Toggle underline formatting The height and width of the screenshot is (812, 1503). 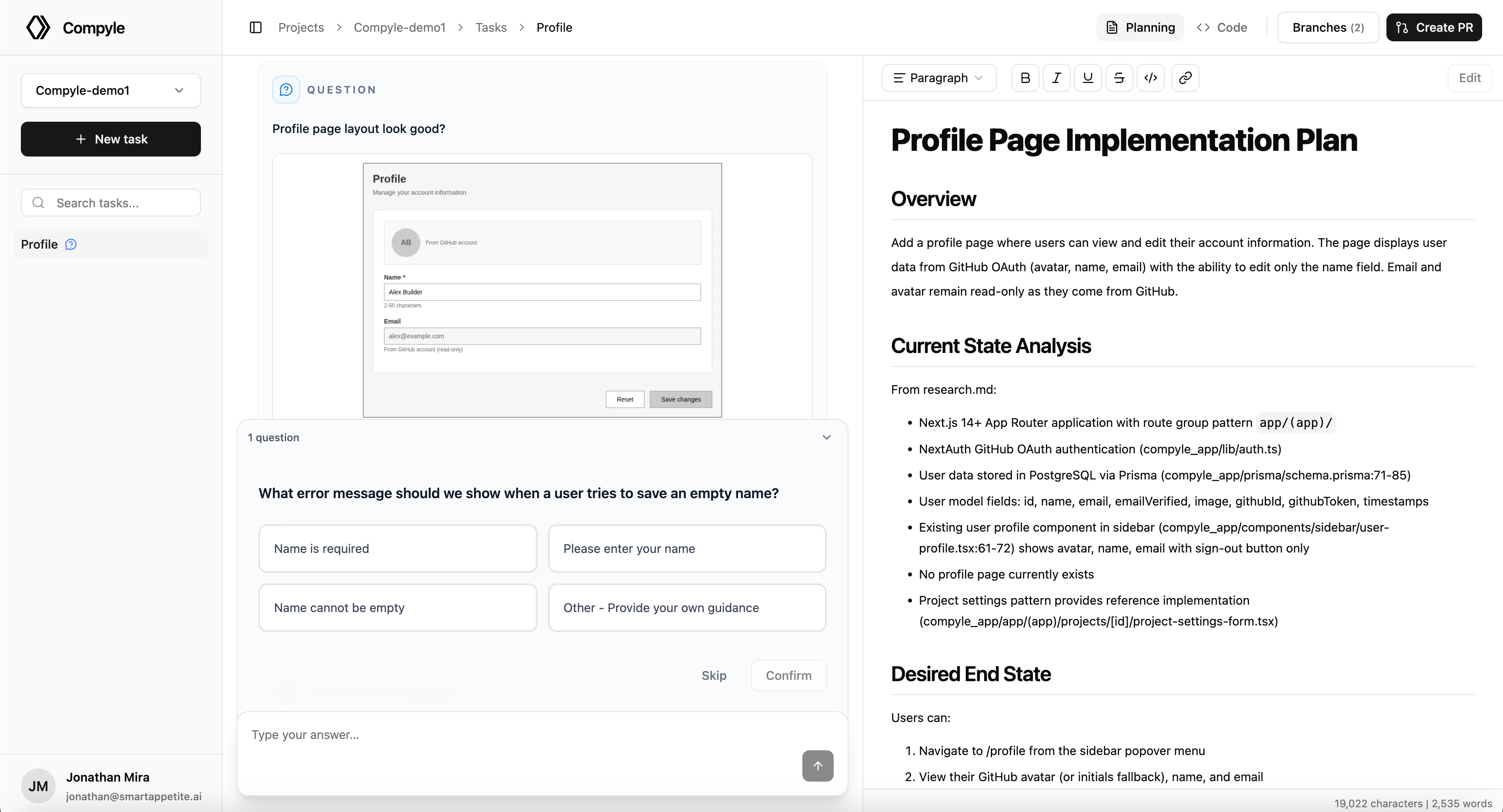point(1088,77)
